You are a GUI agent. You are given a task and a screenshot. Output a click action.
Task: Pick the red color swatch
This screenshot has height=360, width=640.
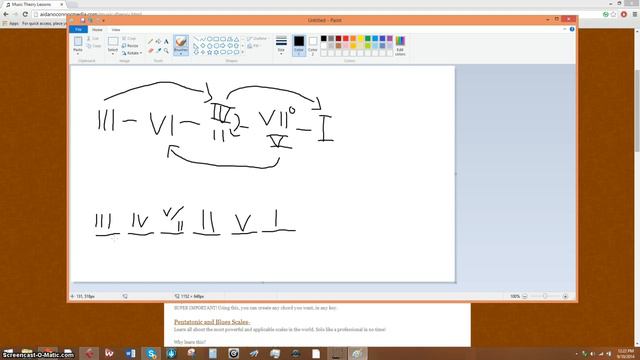346,38
